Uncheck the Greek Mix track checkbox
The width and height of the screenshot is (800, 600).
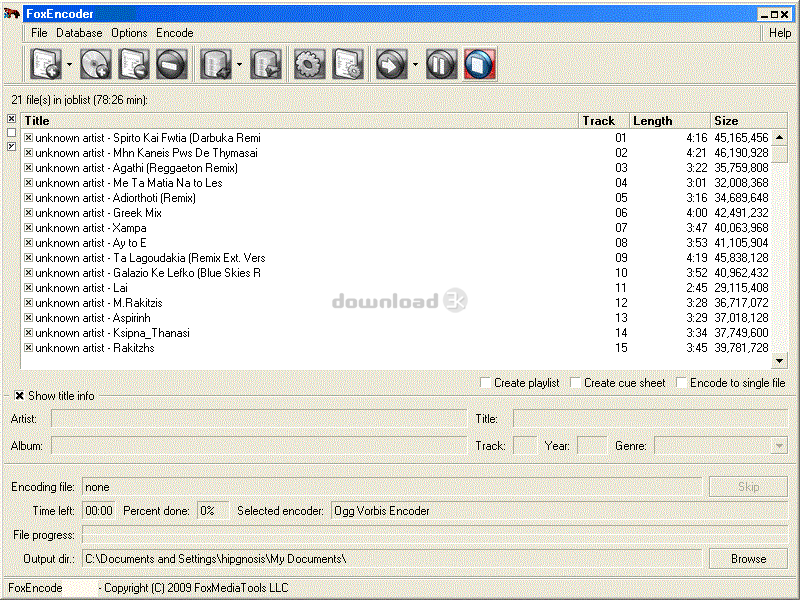pyautogui.click(x=29, y=213)
